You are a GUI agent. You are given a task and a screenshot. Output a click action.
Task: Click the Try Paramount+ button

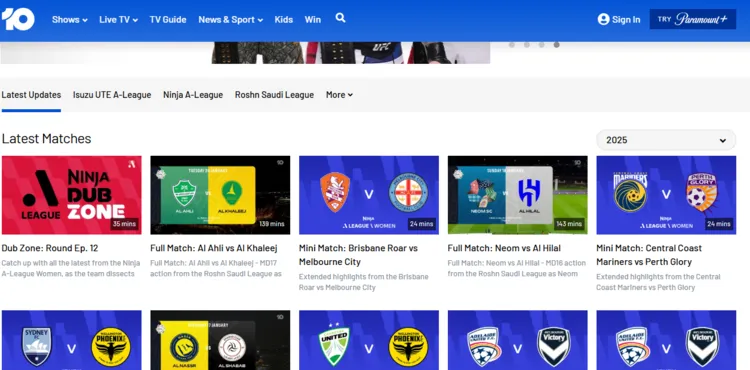tap(693, 19)
